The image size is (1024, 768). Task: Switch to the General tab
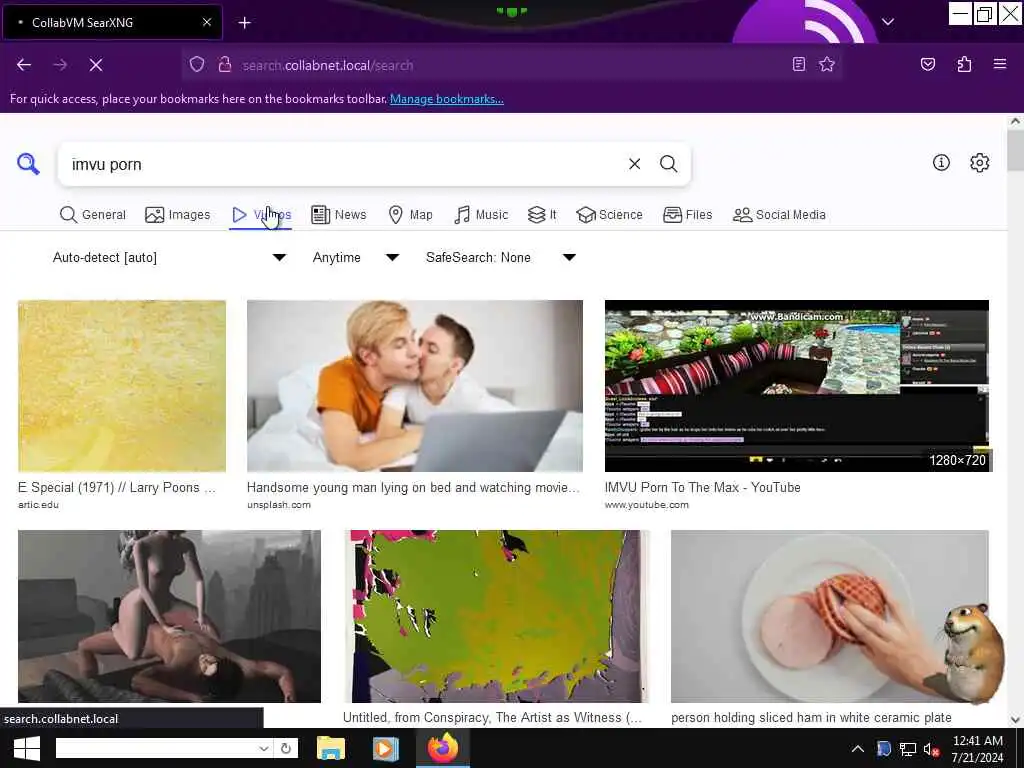(93, 215)
